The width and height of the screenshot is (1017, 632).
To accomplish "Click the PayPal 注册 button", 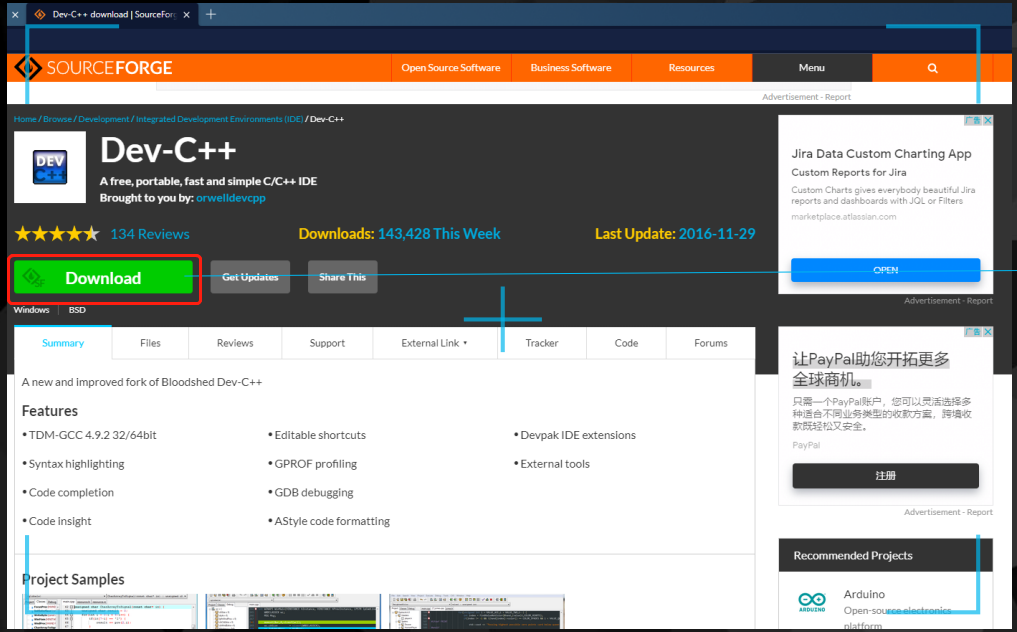I will coord(885,476).
